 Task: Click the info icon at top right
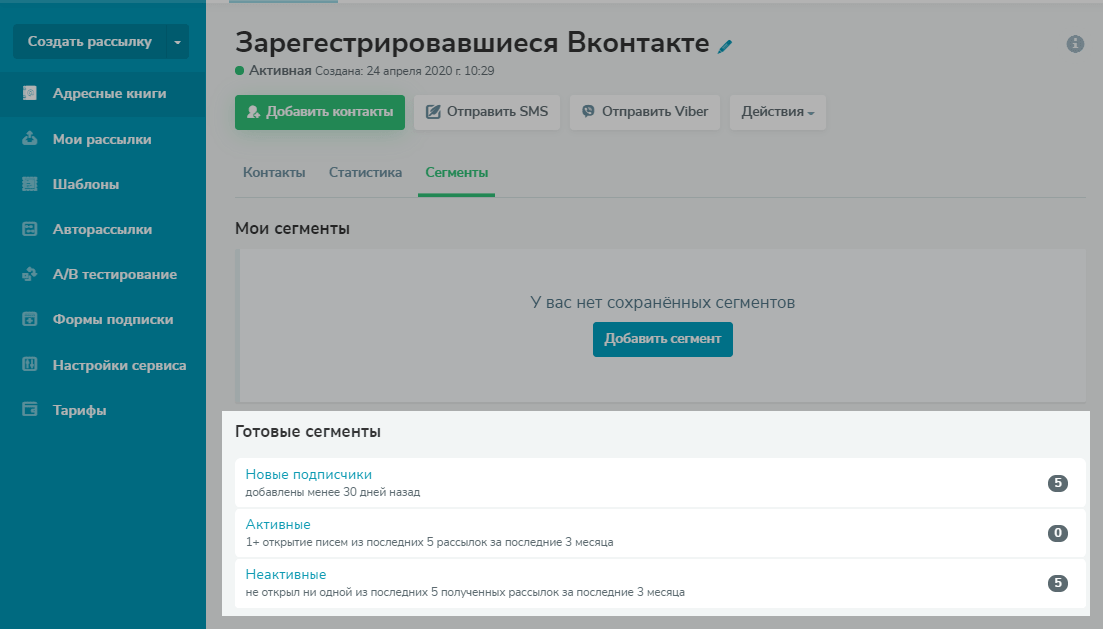coord(1075,44)
